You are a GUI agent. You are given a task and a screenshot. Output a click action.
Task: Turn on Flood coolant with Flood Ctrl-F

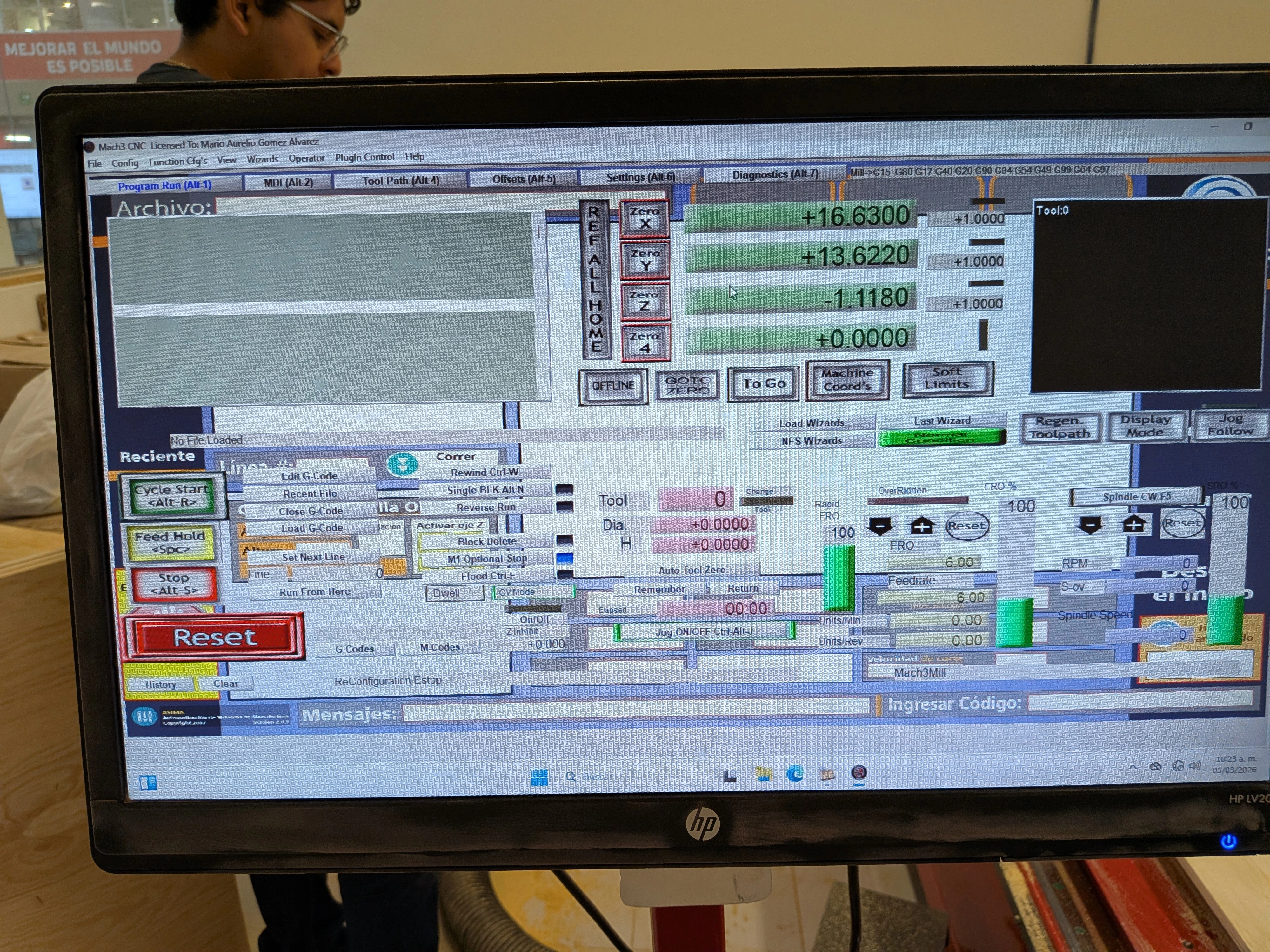[488, 576]
